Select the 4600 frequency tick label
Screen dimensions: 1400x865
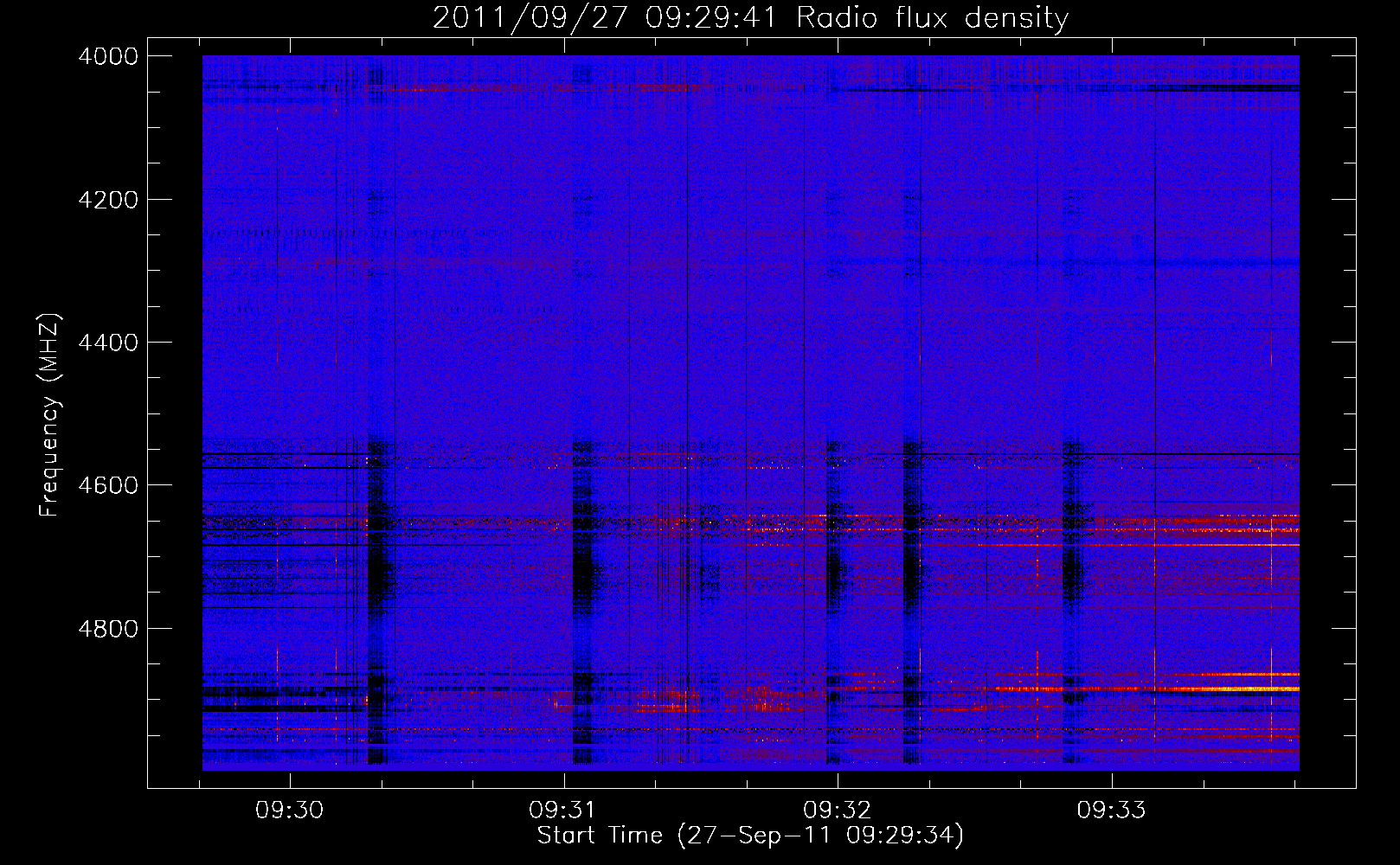(108, 485)
